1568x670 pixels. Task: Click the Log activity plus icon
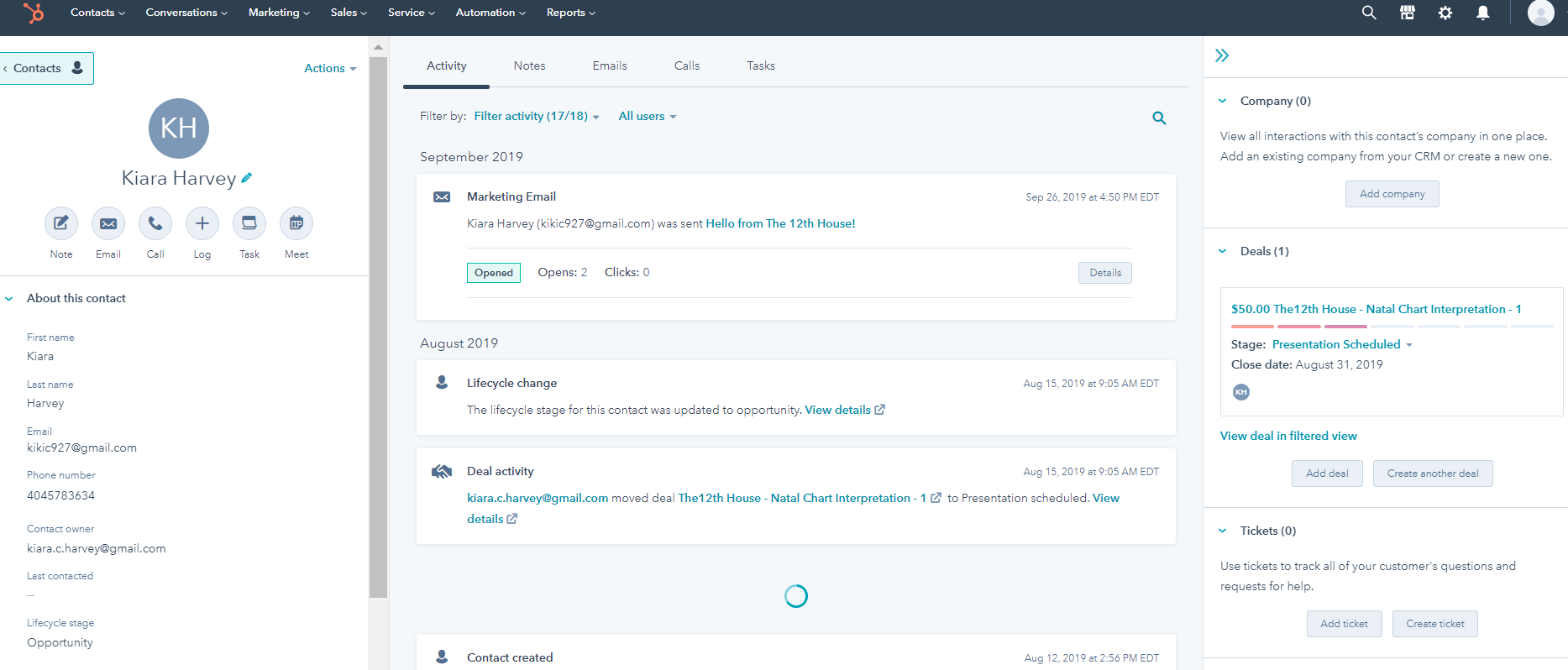coord(202,223)
